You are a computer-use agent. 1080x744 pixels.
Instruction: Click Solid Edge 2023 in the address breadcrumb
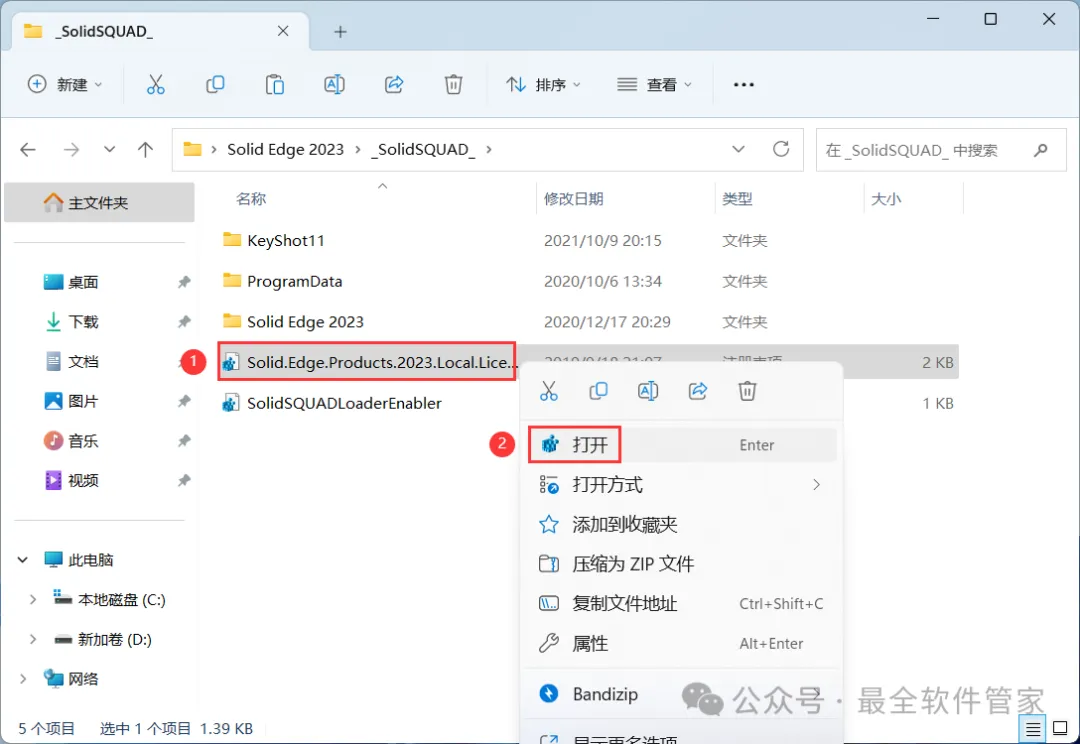285,149
